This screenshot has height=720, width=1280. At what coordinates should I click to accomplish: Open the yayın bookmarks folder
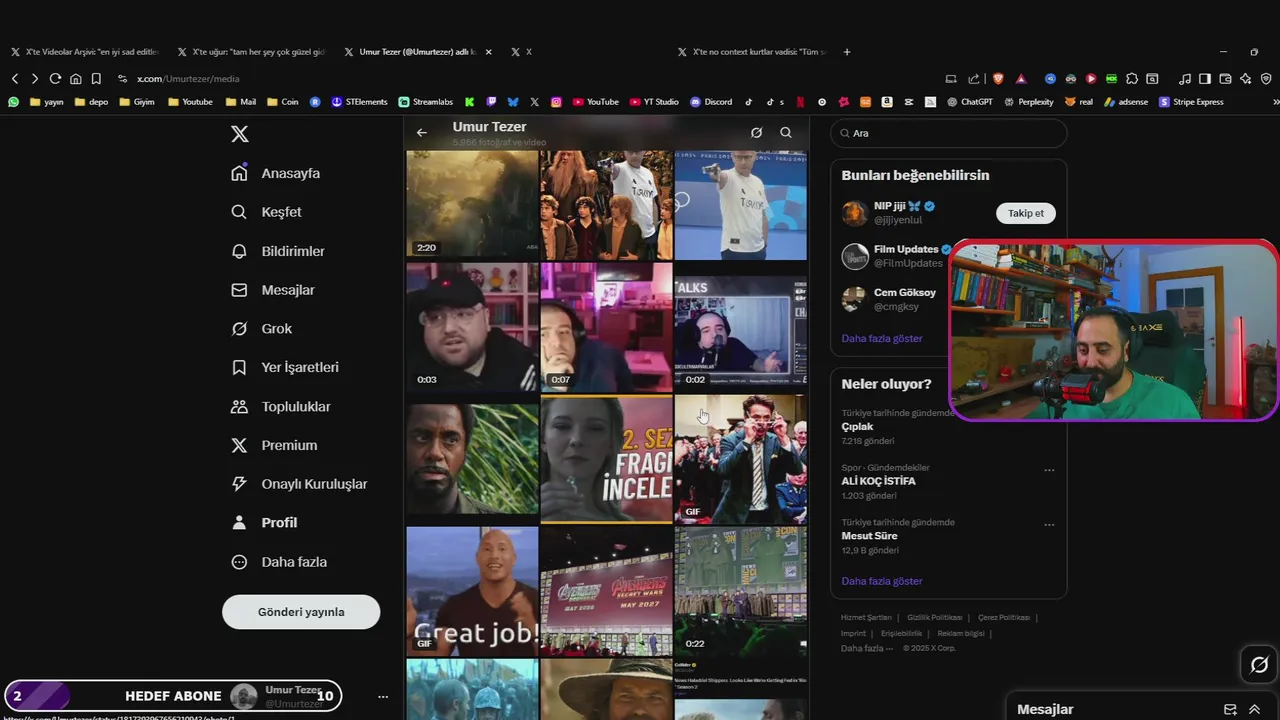click(x=47, y=102)
